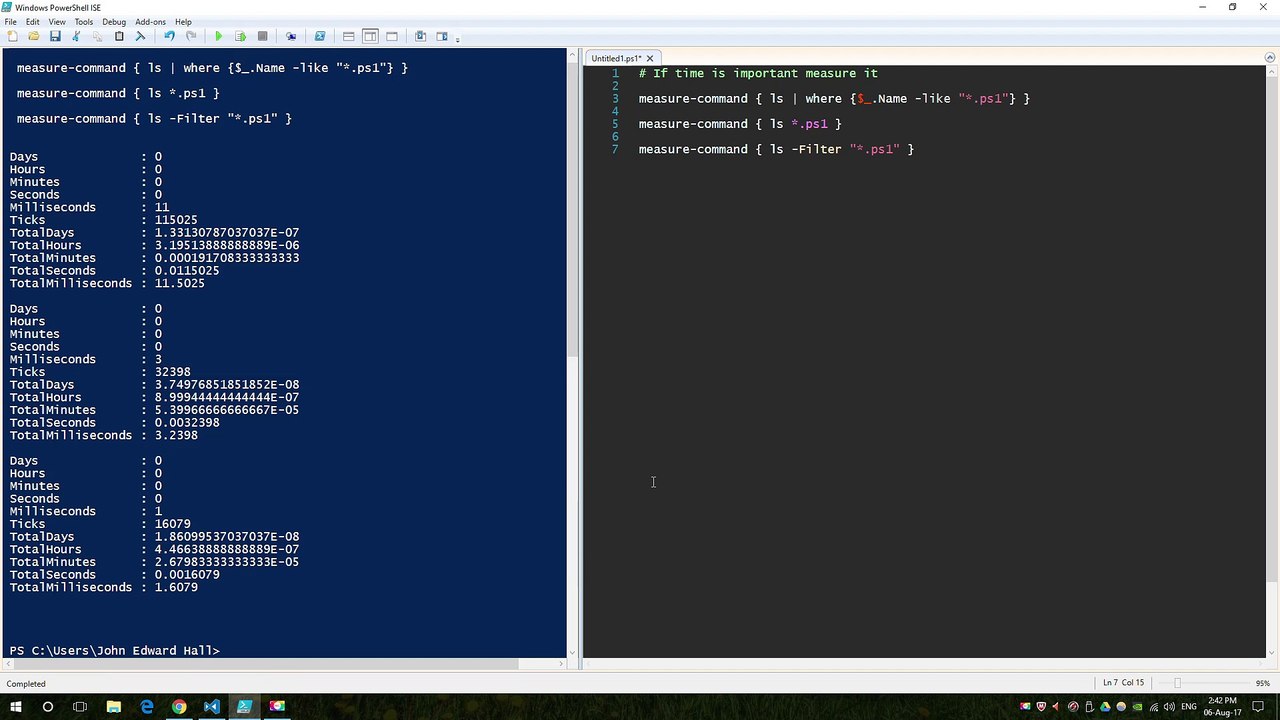Open the Help menu
The image size is (1280, 720).
point(183,21)
